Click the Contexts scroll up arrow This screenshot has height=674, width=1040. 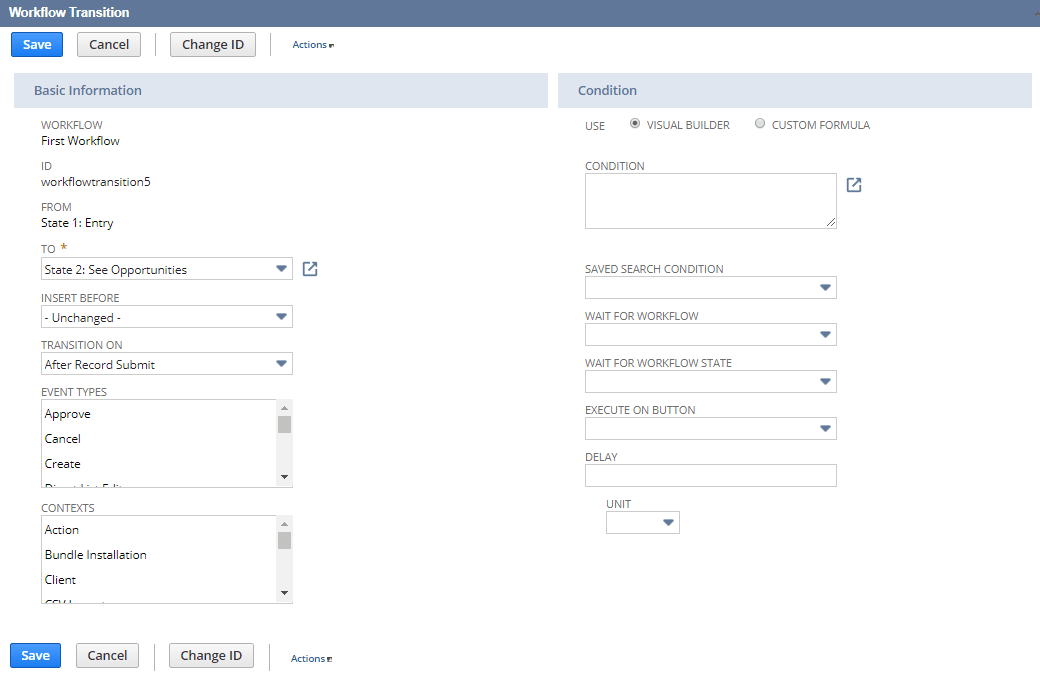click(285, 523)
